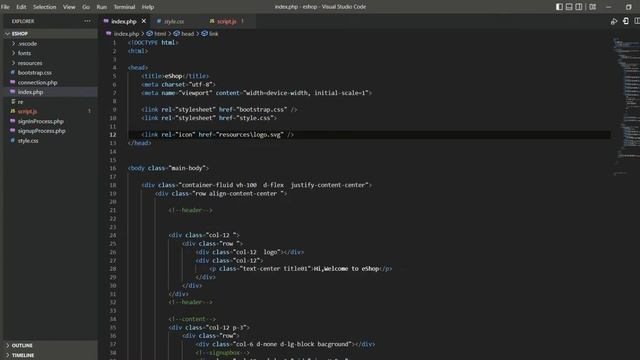Click the code minimap

point(626,106)
